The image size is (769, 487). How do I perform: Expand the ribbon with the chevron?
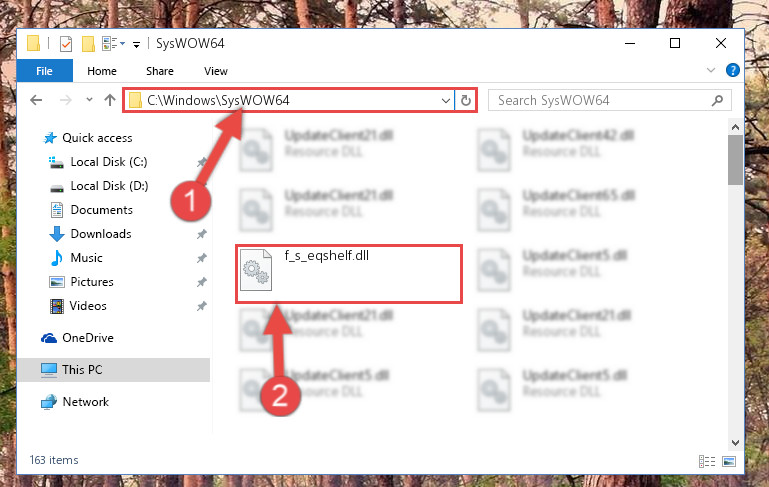711,71
